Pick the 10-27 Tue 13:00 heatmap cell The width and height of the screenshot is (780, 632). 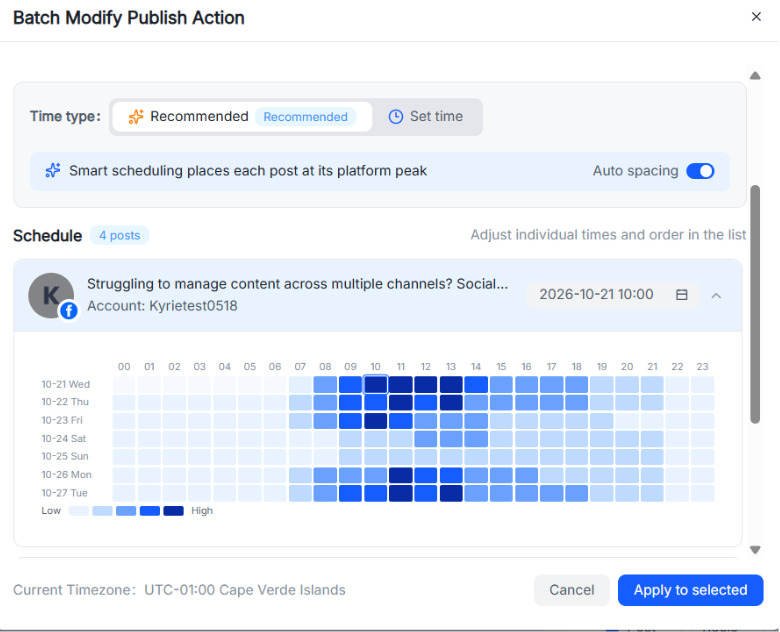451,493
